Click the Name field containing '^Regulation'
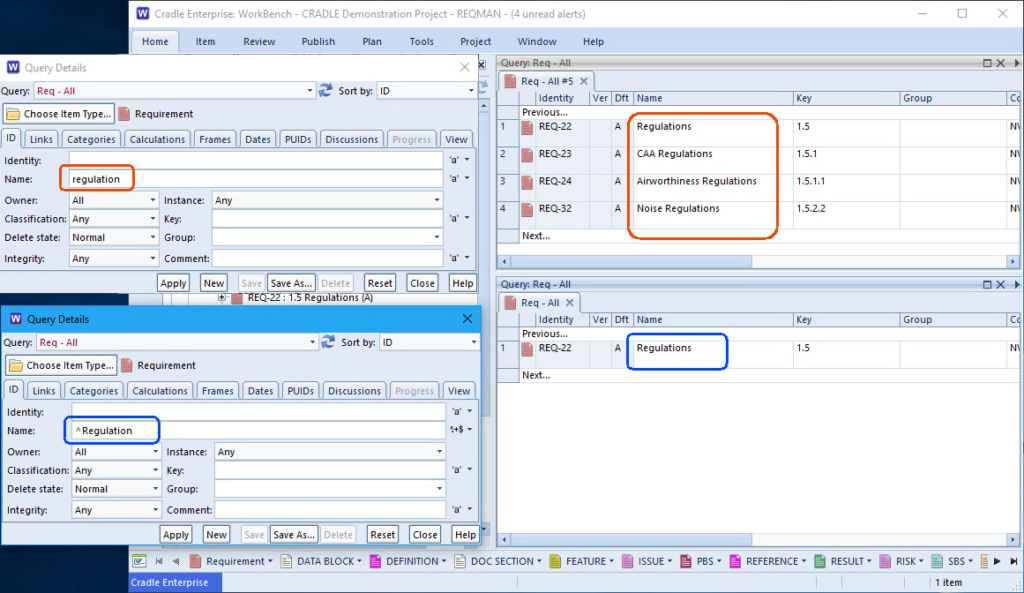The width and height of the screenshot is (1024, 593). click(255, 430)
